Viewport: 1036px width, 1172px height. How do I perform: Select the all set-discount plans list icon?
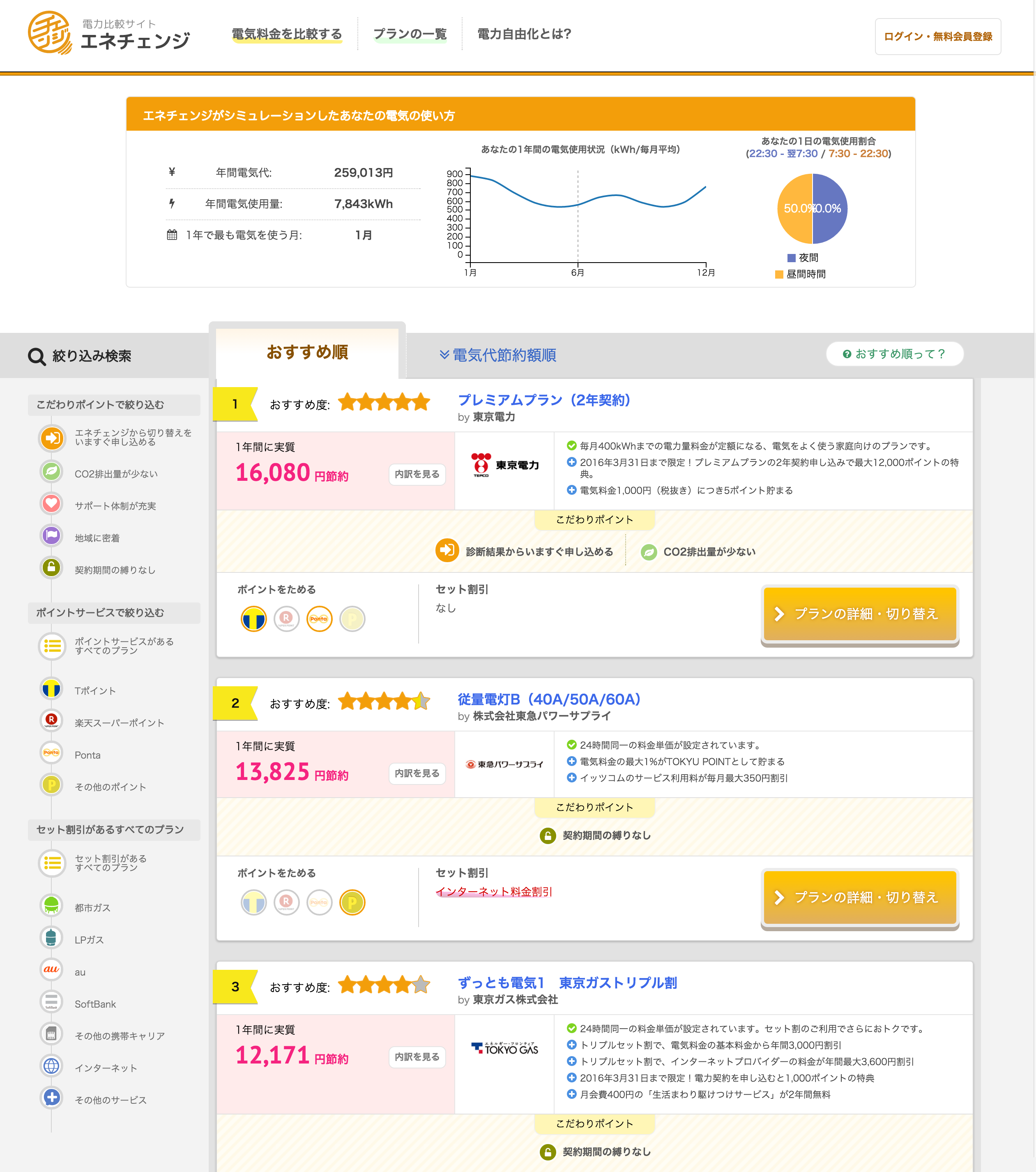tap(52, 863)
